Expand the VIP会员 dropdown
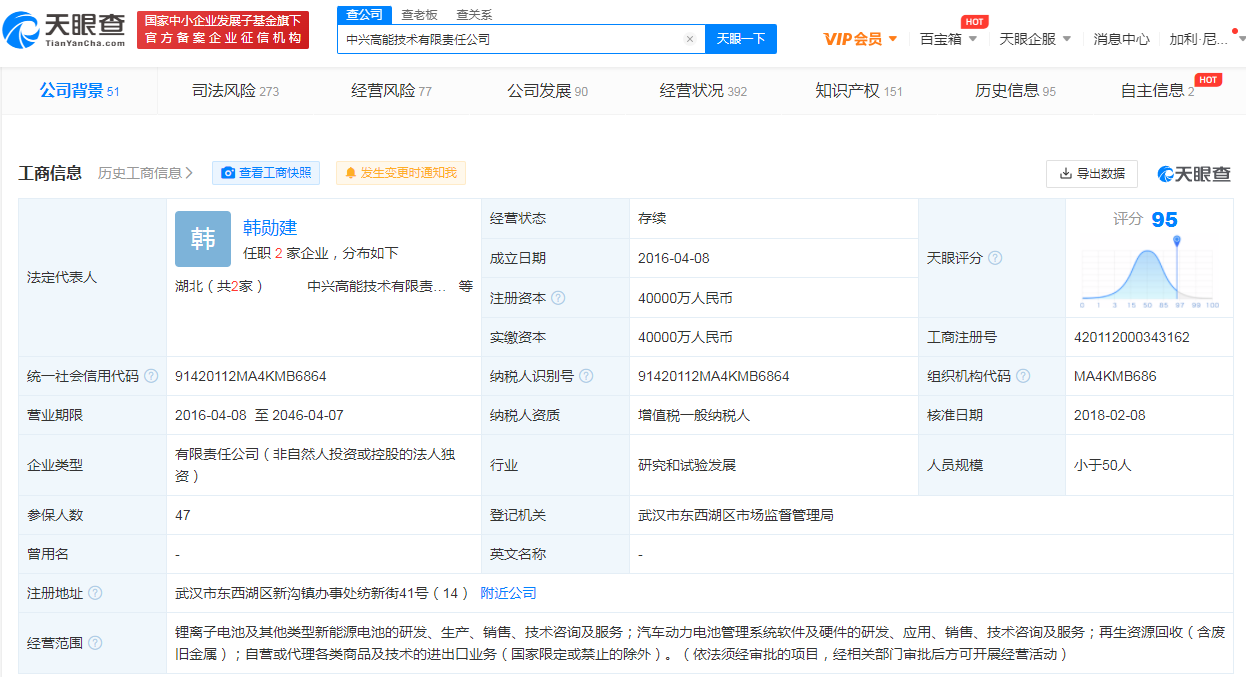 pyautogui.click(x=861, y=39)
